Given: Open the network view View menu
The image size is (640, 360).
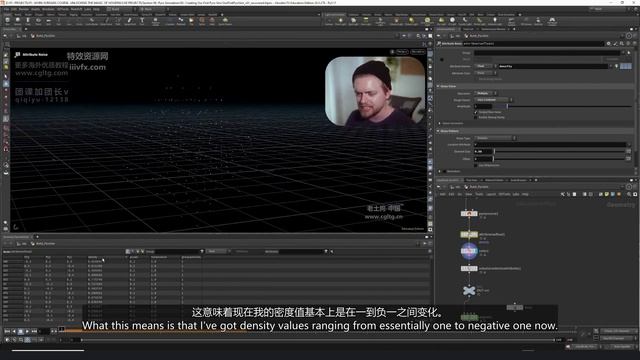Looking at the screenshot, I should tap(469, 194).
